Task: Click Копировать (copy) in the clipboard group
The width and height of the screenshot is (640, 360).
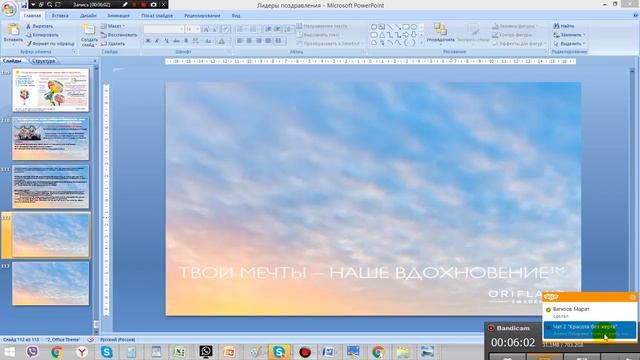Action: [42, 35]
